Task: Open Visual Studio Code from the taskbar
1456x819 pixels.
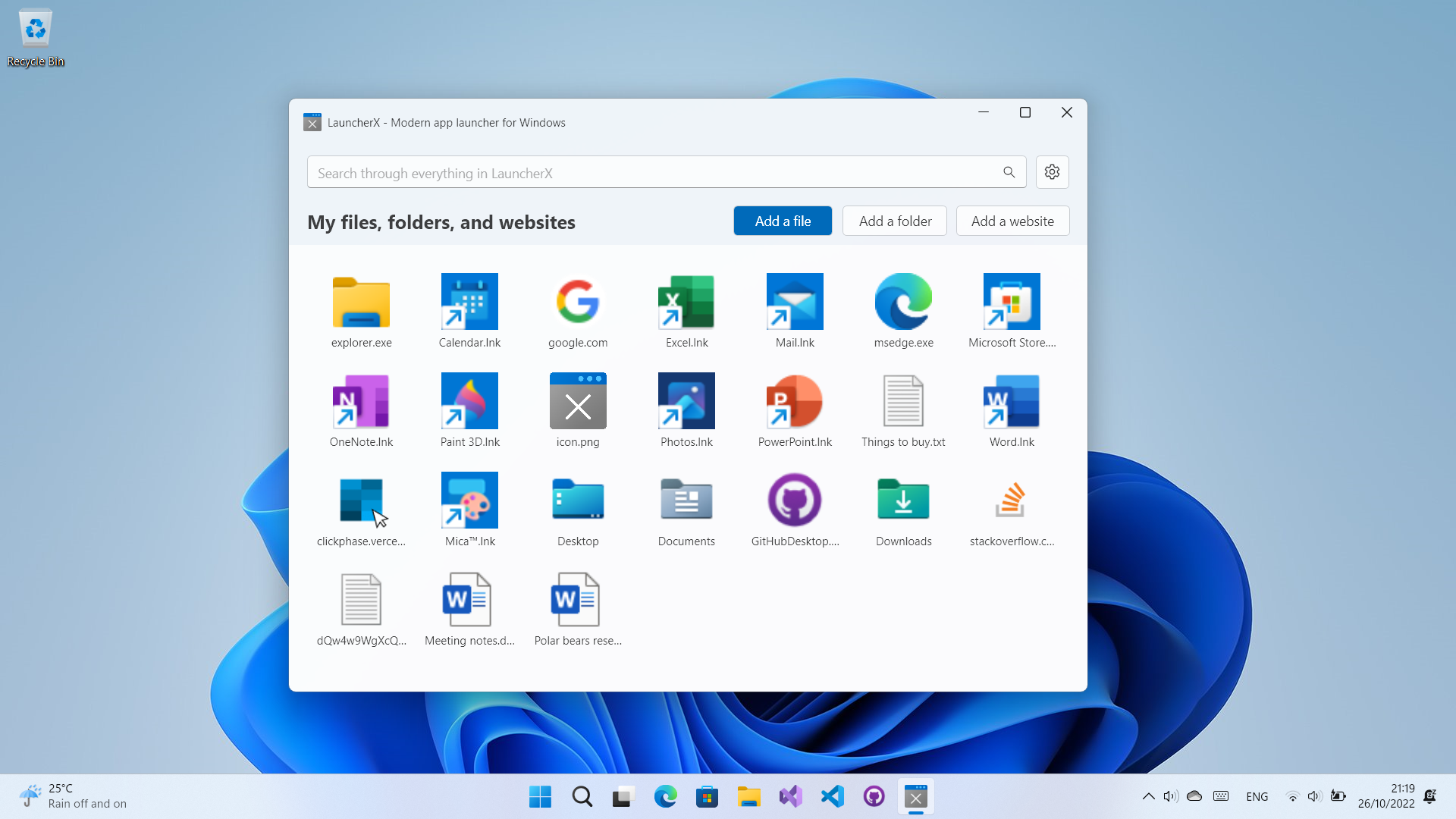Action: pyautogui.click(x=832, y=796)
